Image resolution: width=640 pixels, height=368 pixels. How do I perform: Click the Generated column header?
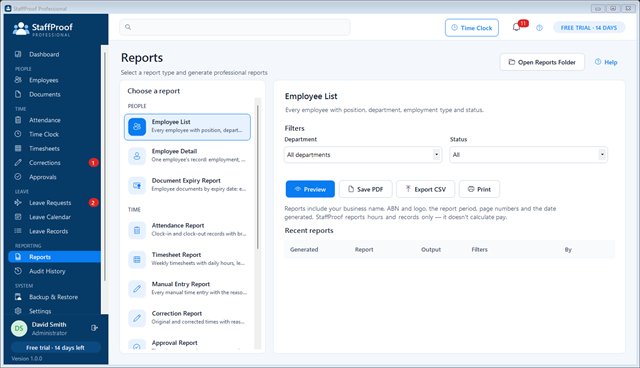[304, 249]
